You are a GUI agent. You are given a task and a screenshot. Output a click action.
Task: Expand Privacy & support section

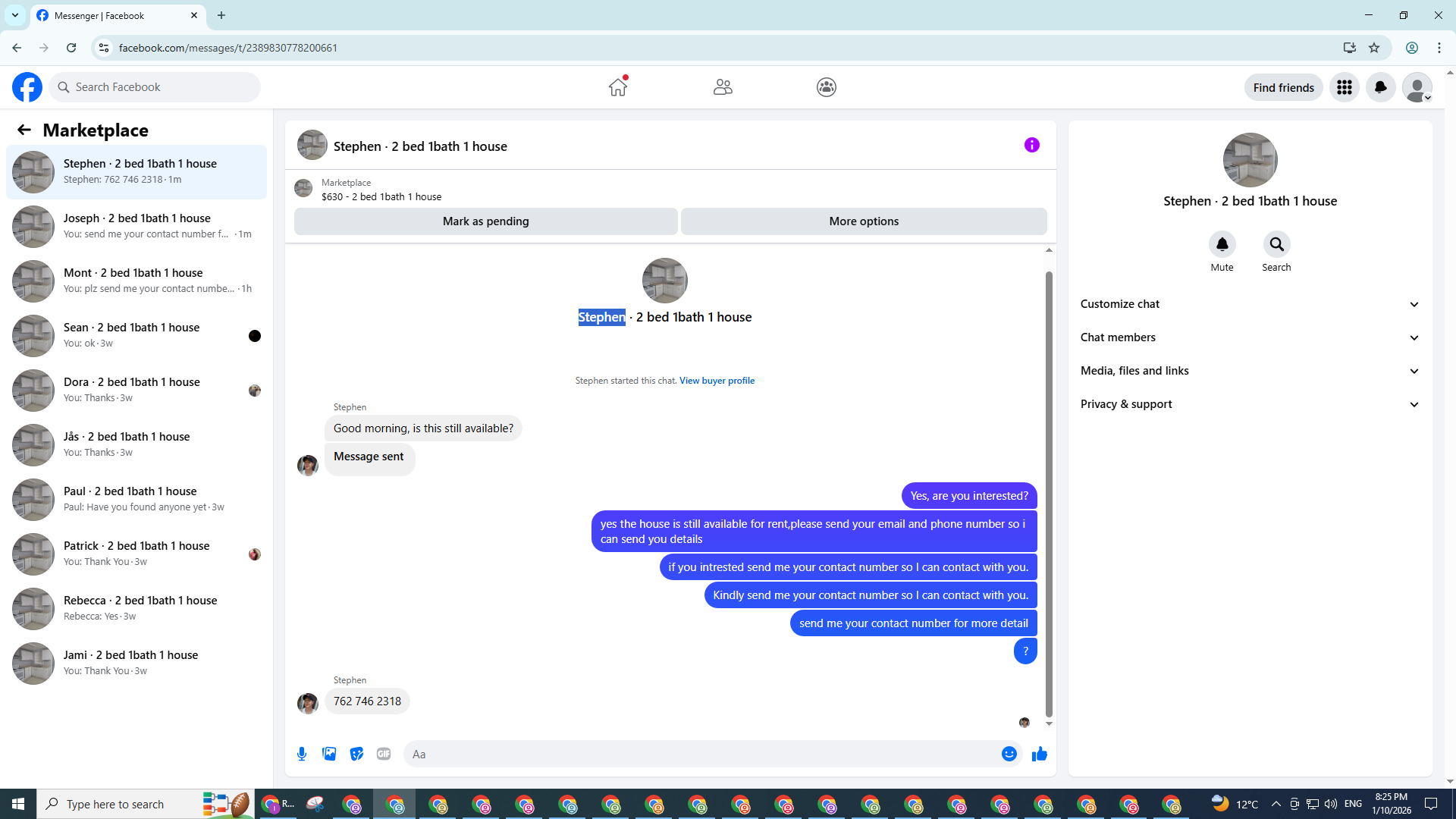click(x=1249, y=404)
